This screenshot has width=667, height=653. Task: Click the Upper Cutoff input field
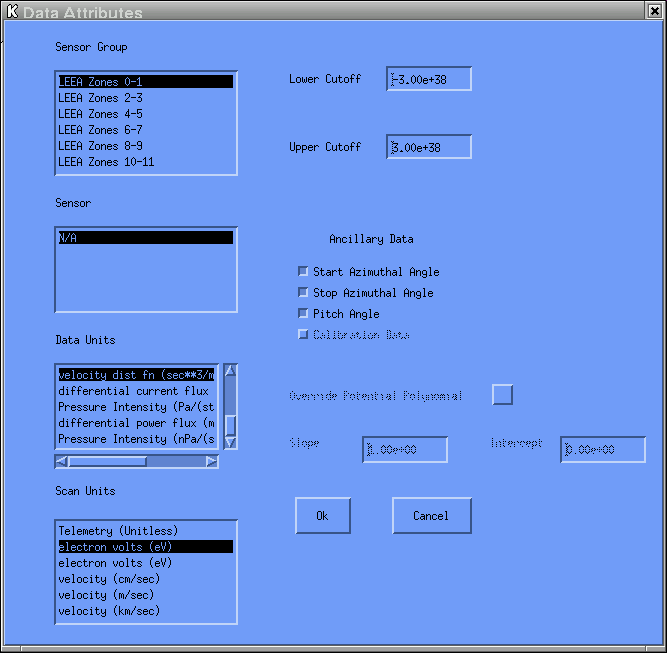pos(429,147)
